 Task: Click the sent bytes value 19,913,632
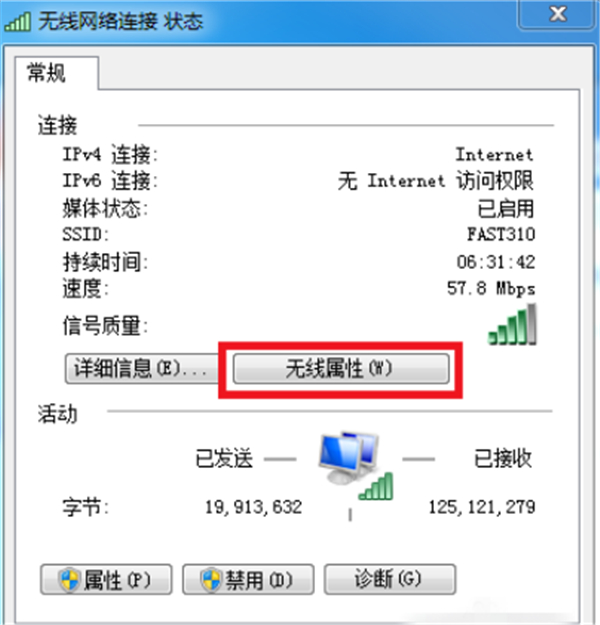coord(254,507)
